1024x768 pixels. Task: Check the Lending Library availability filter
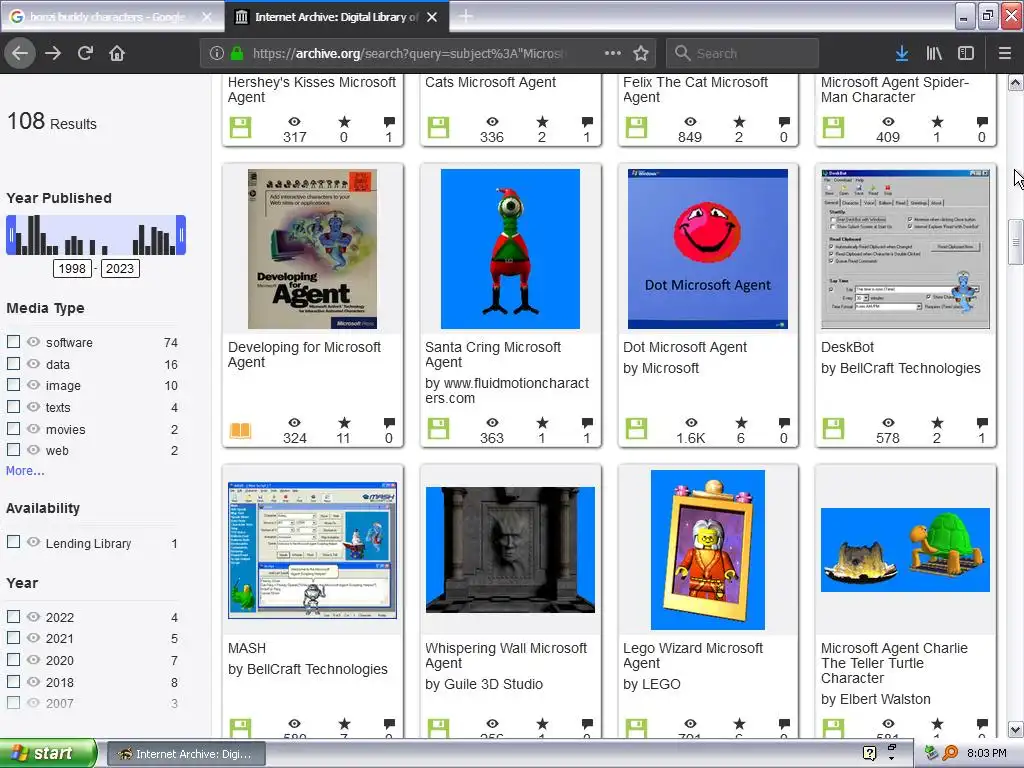click(x=13, y=542)
